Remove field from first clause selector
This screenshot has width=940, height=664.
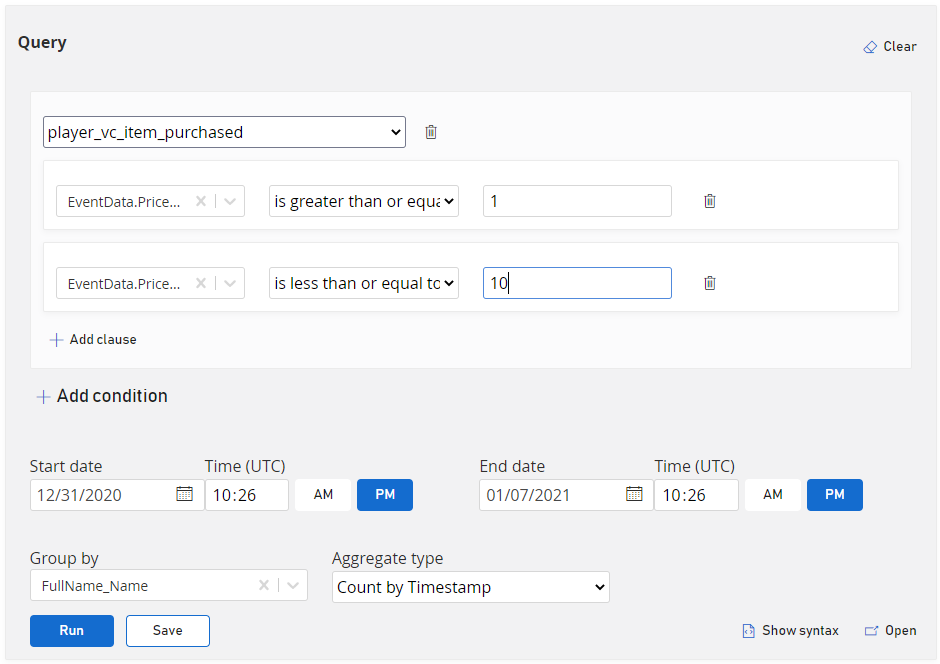click(201, 201)
